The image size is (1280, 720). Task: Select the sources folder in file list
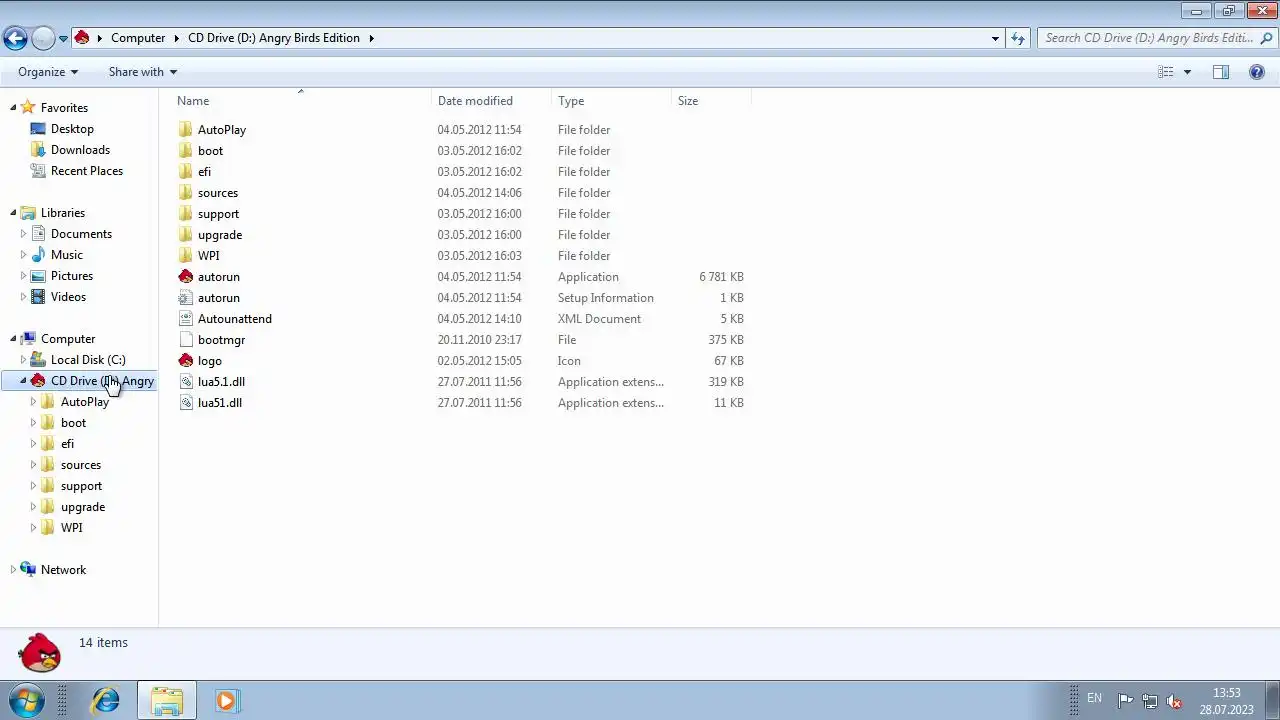(217, 193)
